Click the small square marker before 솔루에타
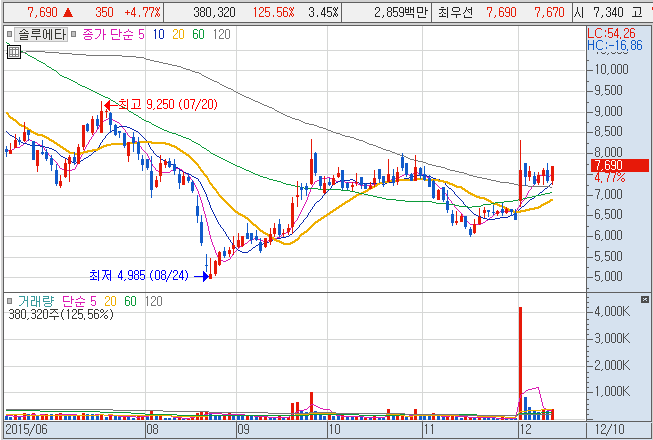 coord(9,35)
